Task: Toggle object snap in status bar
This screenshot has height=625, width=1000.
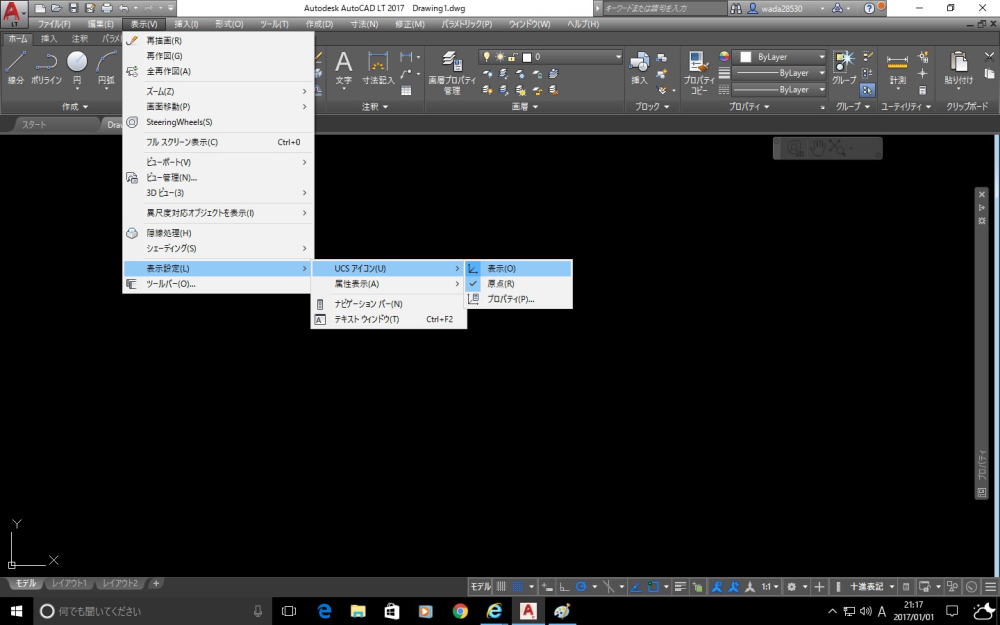Action: pyautogui.click(x=652, y=587)
